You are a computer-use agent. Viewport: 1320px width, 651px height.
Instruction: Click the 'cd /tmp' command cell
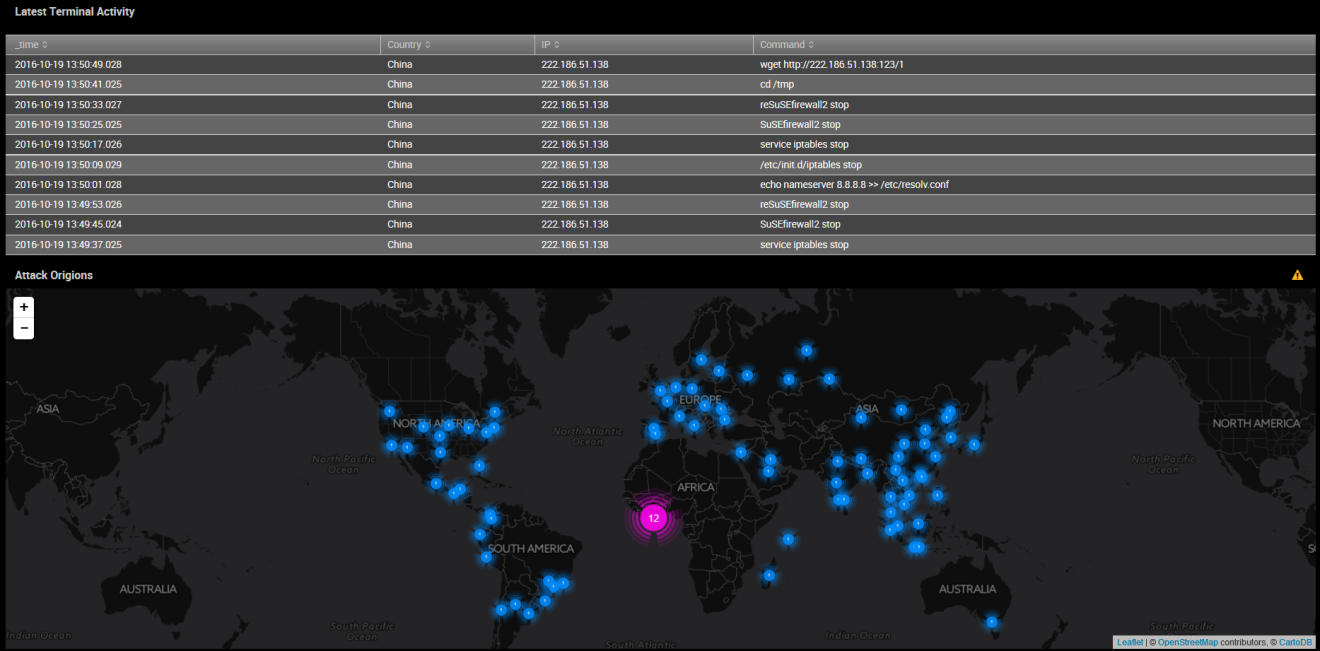click(x=776, y=85)
